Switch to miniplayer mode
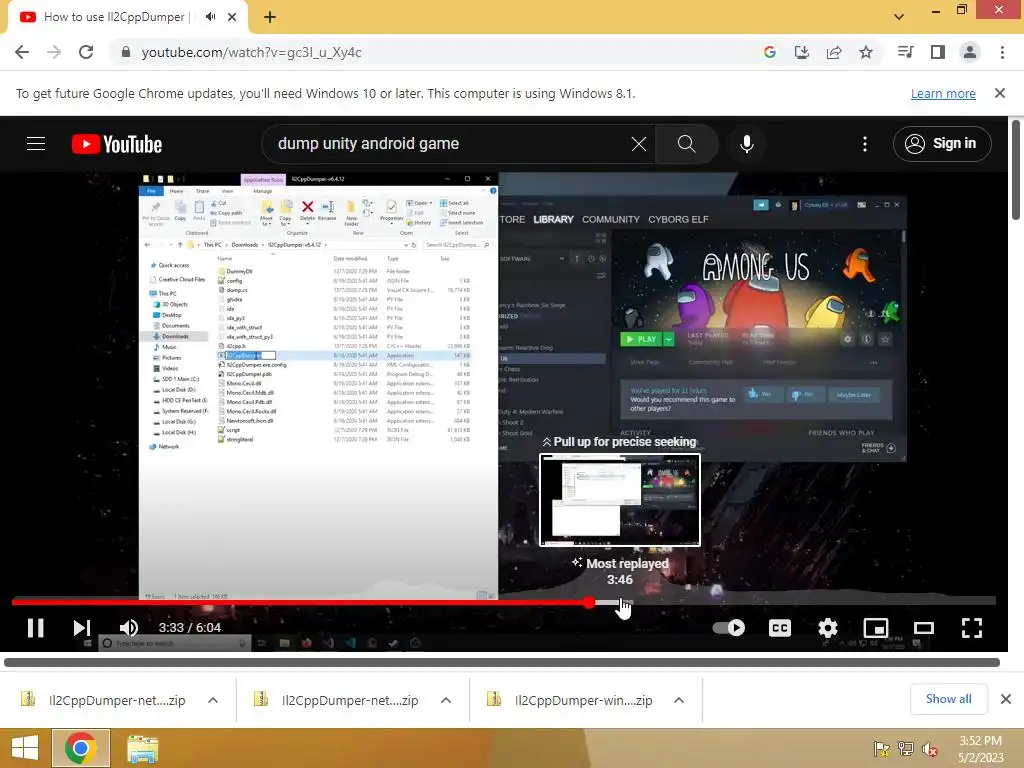This screenshot has width=1024, height=768. coord(875,628)
